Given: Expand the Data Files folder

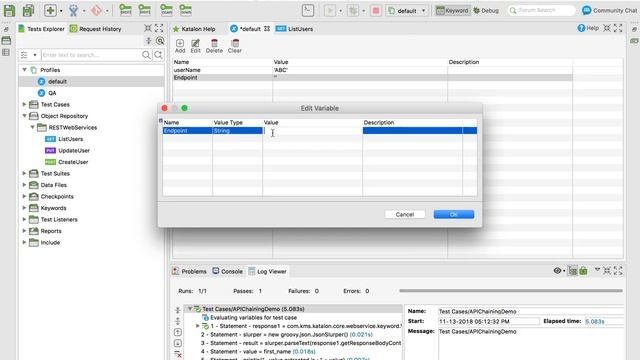Looking at the screenshot, I should point(24,184).
